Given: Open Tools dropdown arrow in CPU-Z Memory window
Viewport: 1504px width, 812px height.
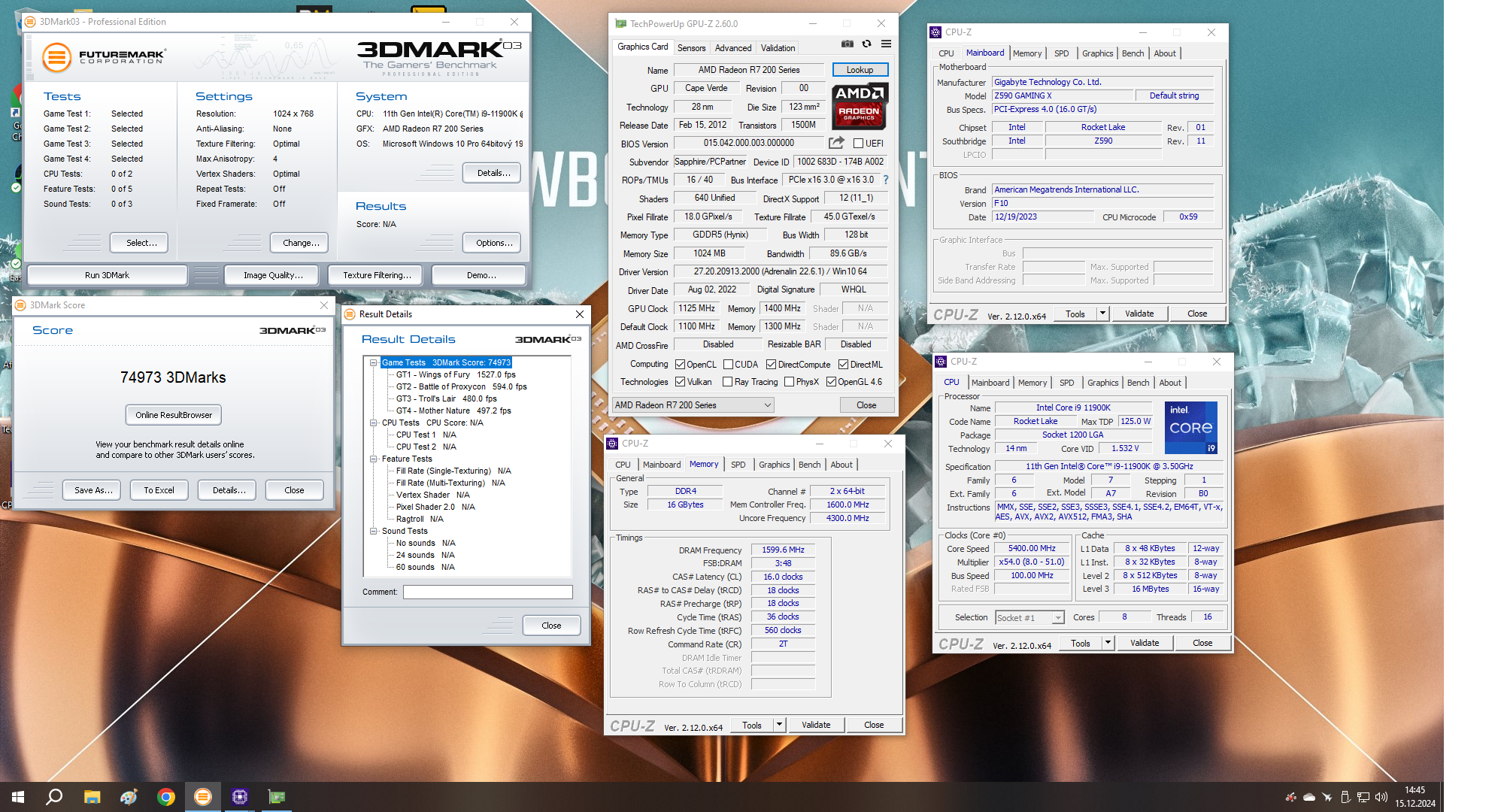Looking at the screenshot, I should tap(779, 725).
